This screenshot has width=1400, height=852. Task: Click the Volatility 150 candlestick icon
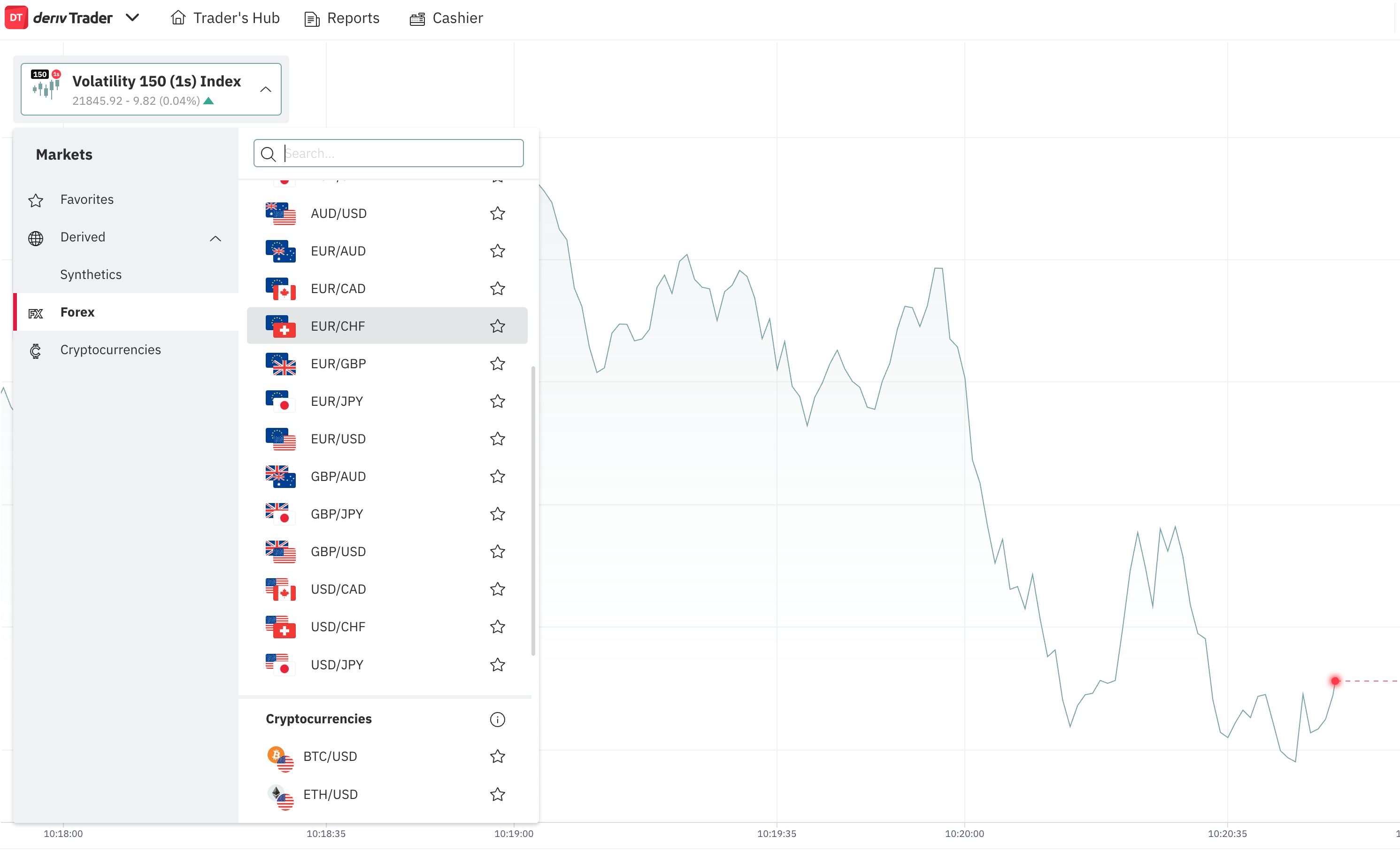[46, 85]
